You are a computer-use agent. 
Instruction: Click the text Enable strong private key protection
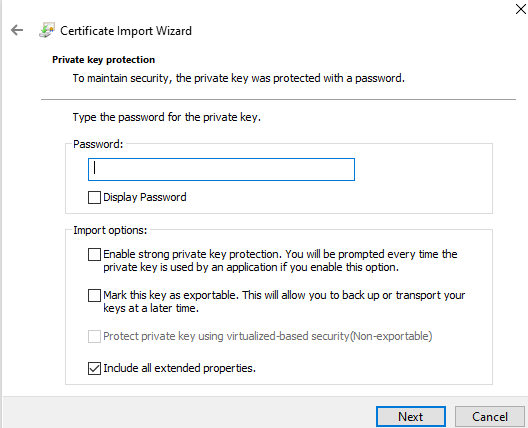coord(192,254)
